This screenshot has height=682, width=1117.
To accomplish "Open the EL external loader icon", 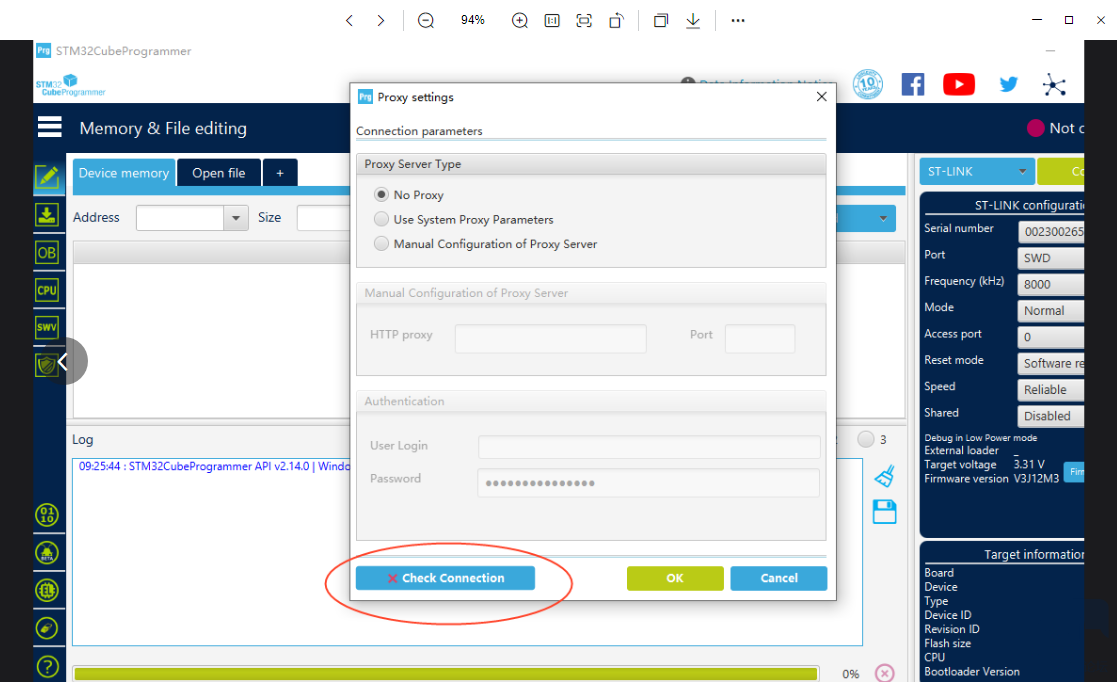I will click(47, 590).
